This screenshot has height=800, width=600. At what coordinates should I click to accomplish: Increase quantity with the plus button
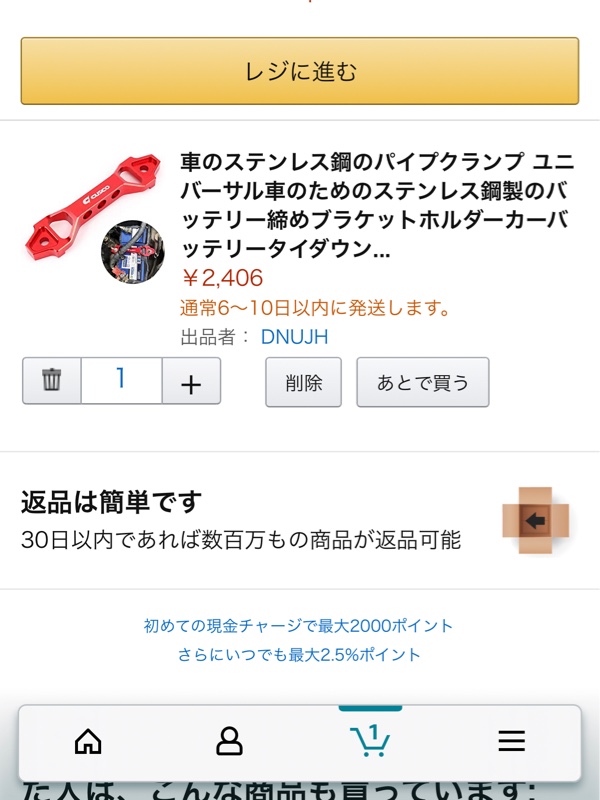pos(191,381)
